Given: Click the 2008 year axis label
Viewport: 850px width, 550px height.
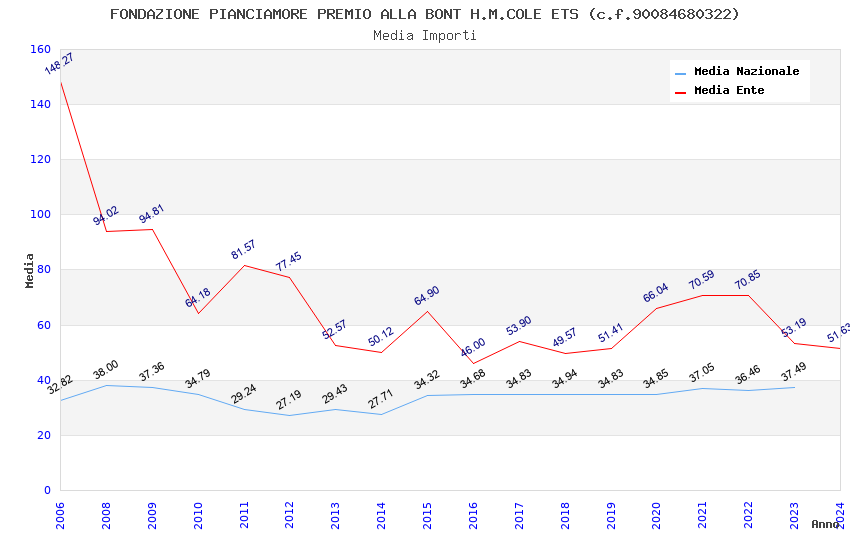Looking at the screenshot, I should [106, 515].
